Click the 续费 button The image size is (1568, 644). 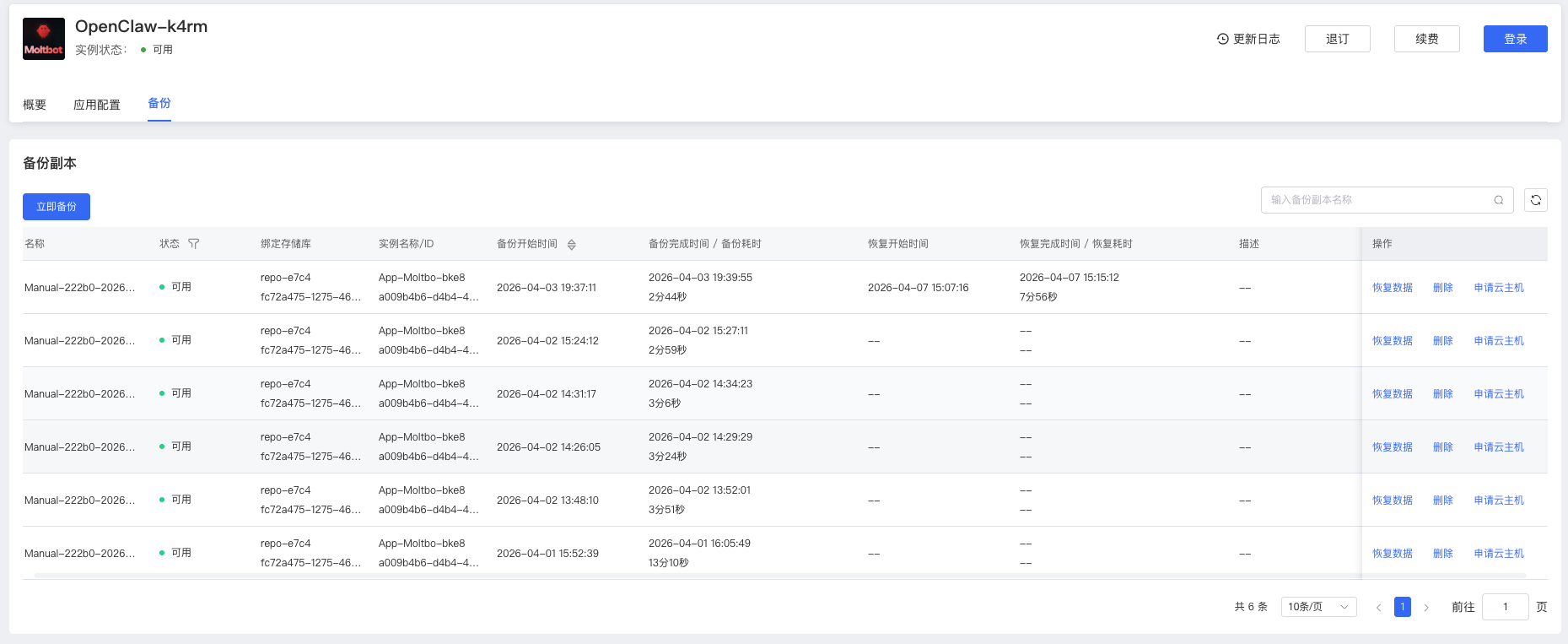coord(1426,39)
